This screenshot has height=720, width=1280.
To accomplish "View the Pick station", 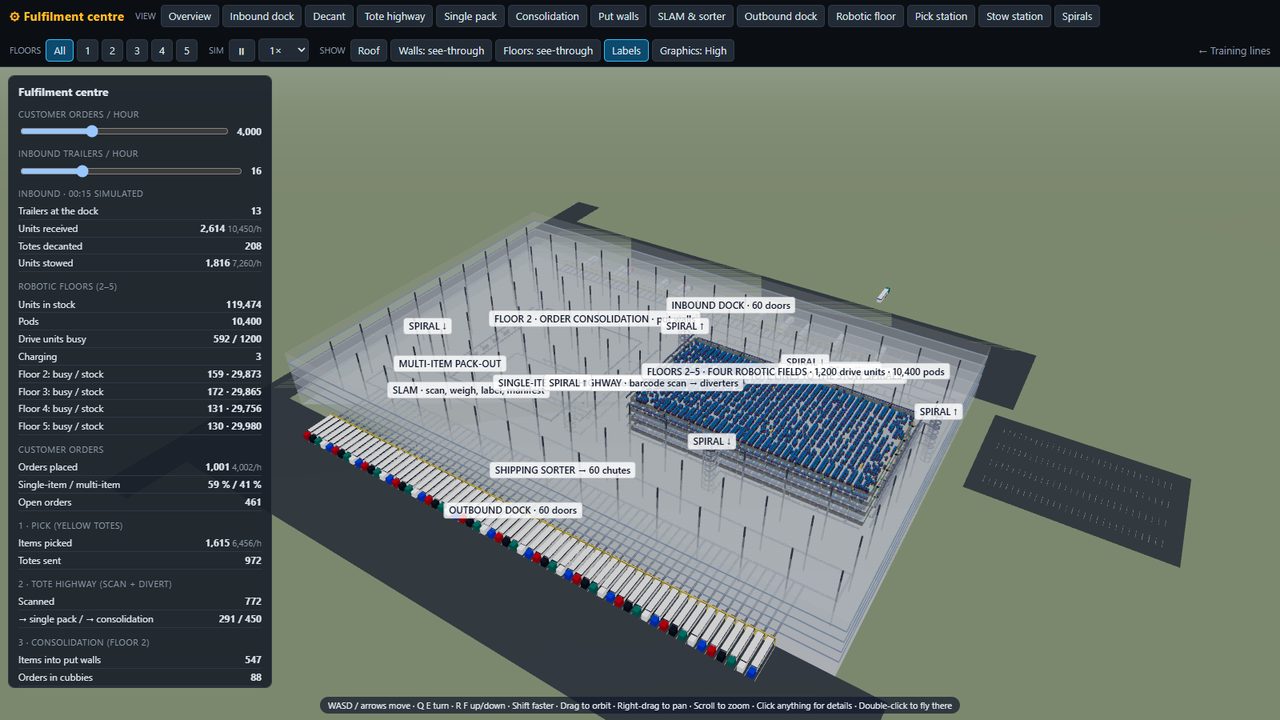I will [x=941, y=16].
